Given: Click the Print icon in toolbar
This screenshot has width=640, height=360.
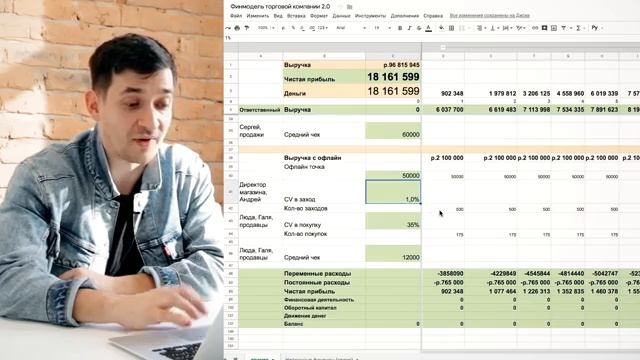Looking at the screenshot, I should tap(237, 28).
